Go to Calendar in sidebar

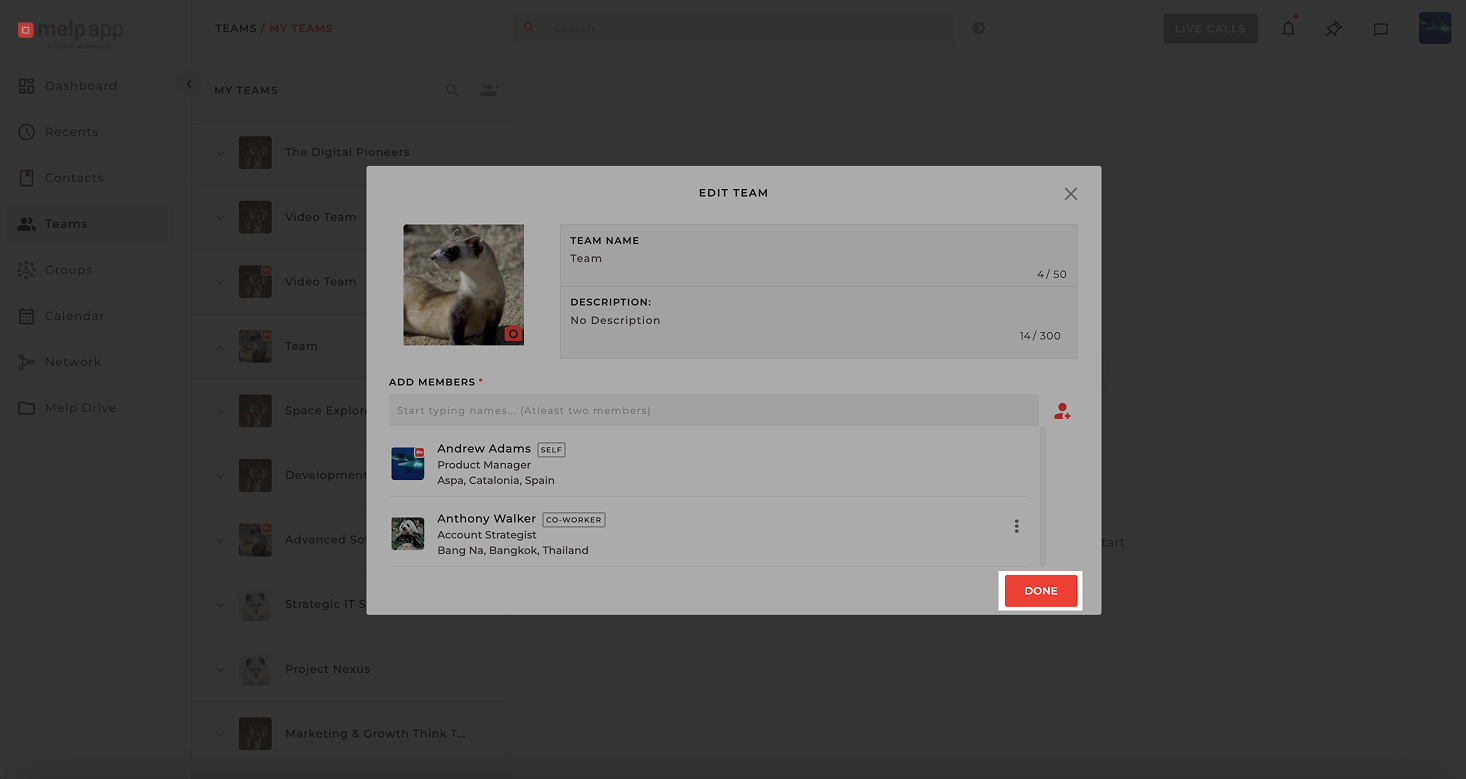(x=74, y=316)
